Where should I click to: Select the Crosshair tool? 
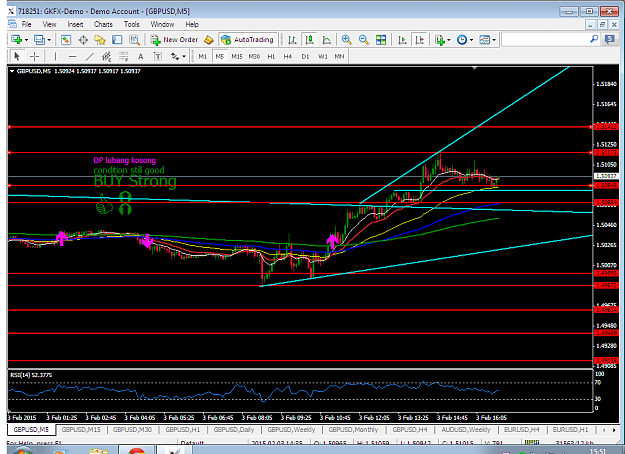(34, 57)
